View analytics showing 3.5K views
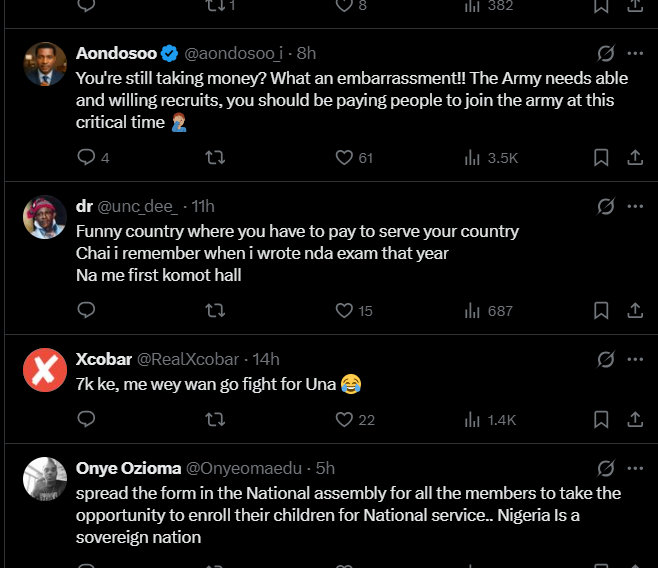This screenshot has height=568, width=658. (x=473, y=157)
